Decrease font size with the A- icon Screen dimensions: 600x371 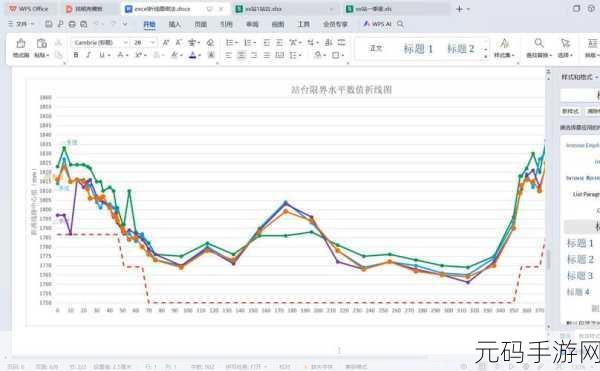tap(178, 42)
